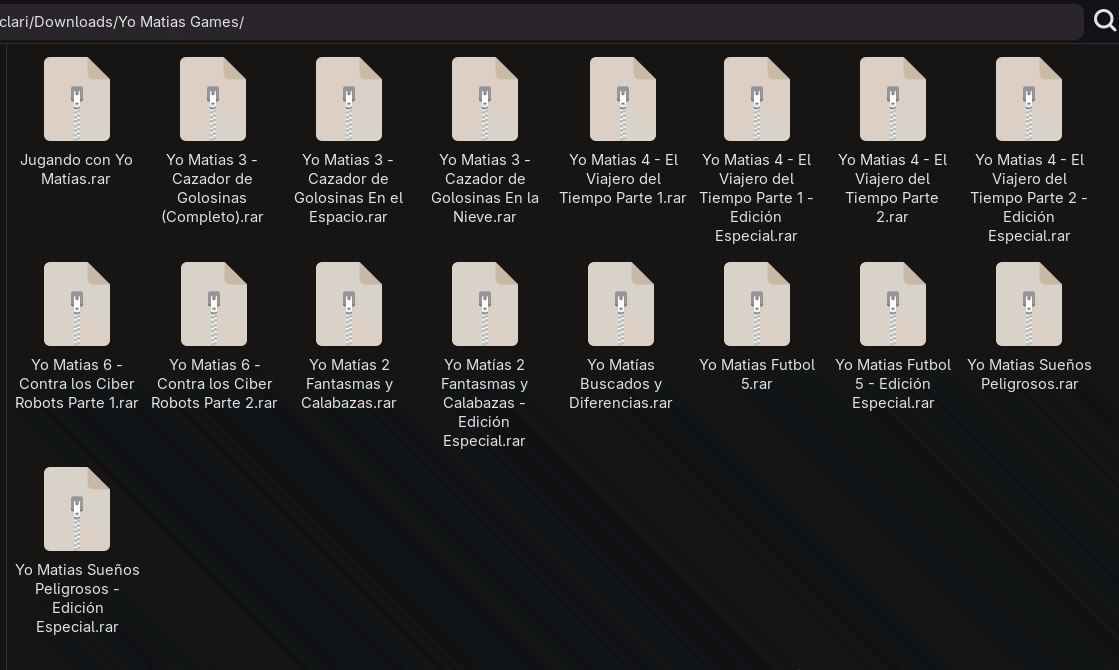Click Viajero del Tiempo Parte 2 Edición Especial archive
The width and height of the screenshot is (1119, 670).
pos(1029,100)
